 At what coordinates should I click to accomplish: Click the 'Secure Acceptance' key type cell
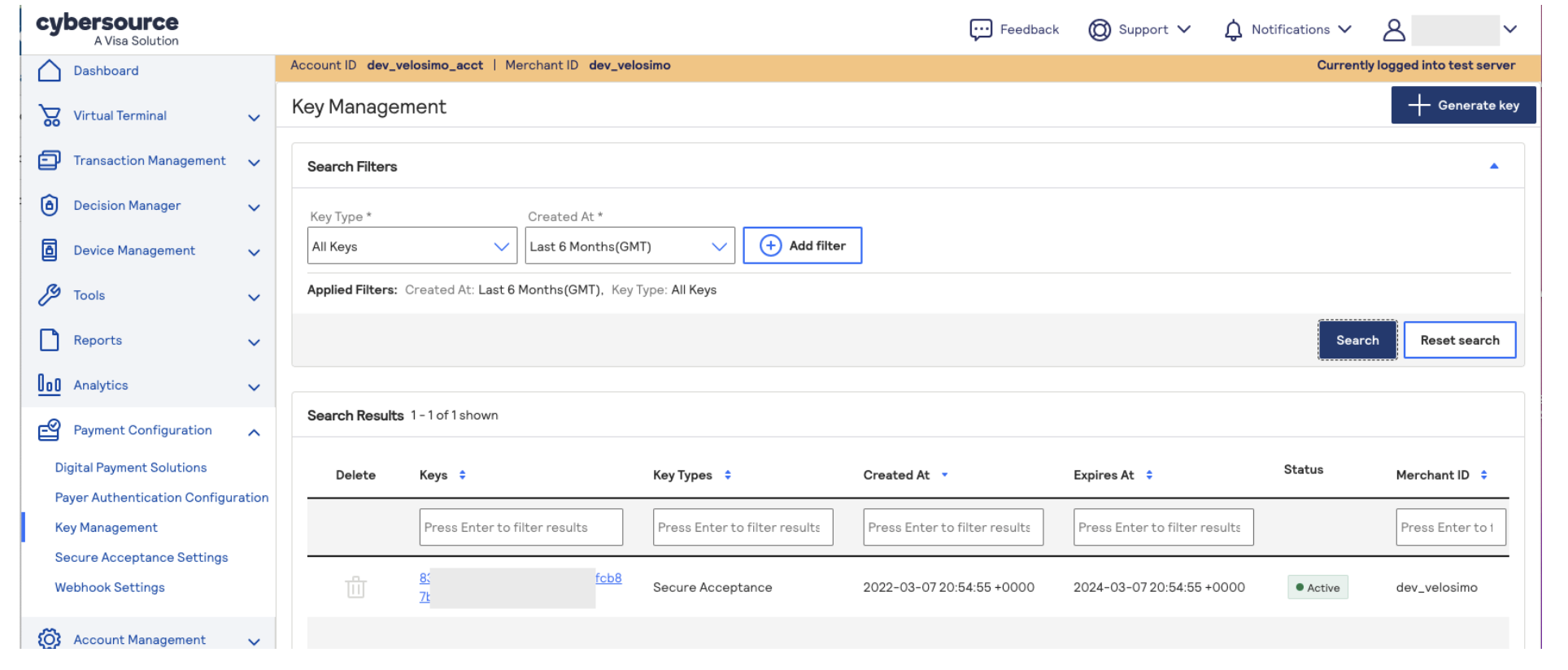point(712,587)
